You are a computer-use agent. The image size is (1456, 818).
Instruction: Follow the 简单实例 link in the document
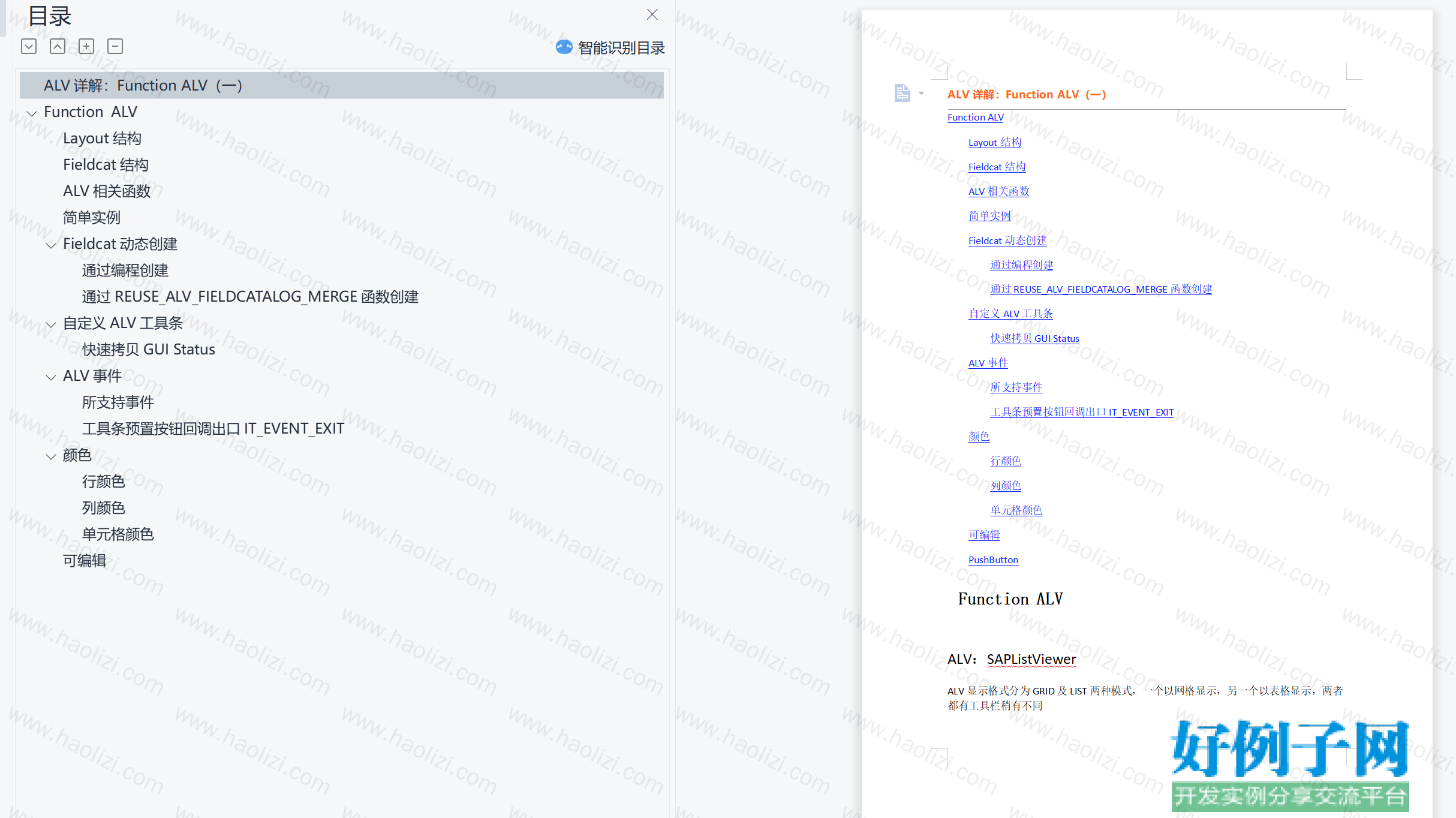click(x=989, y=216)
